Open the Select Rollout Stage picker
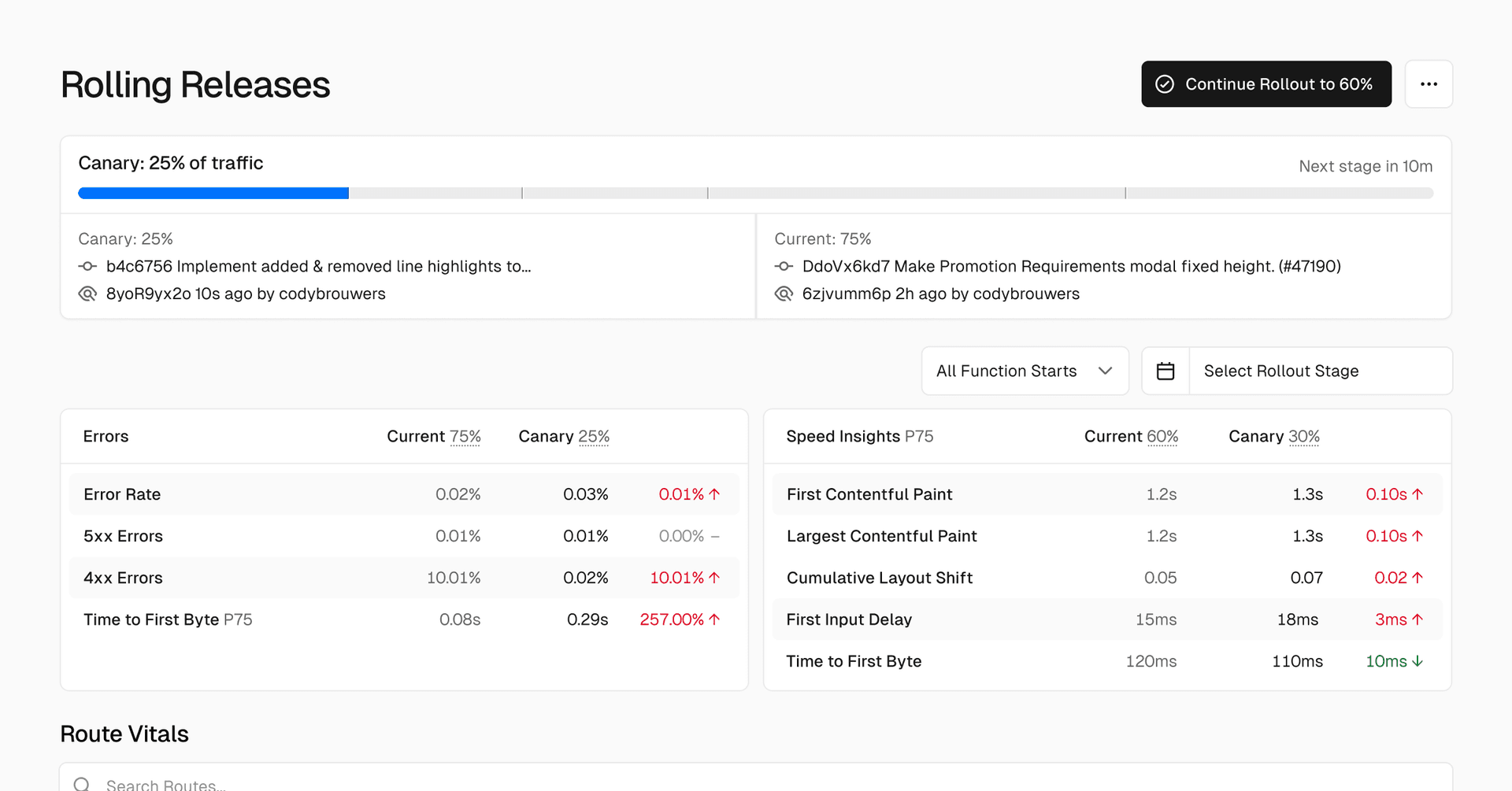 coord(1319,371)
